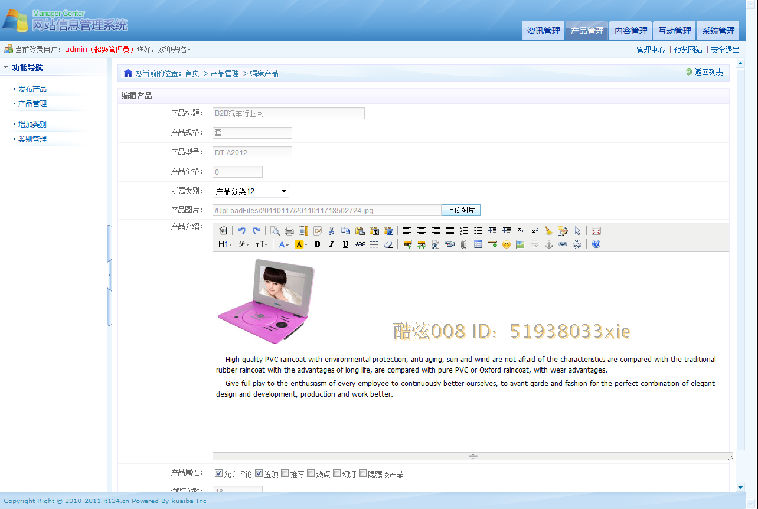Click the source code icon at the start of the toolbar
Screen dimensions: 758x509
223,231
